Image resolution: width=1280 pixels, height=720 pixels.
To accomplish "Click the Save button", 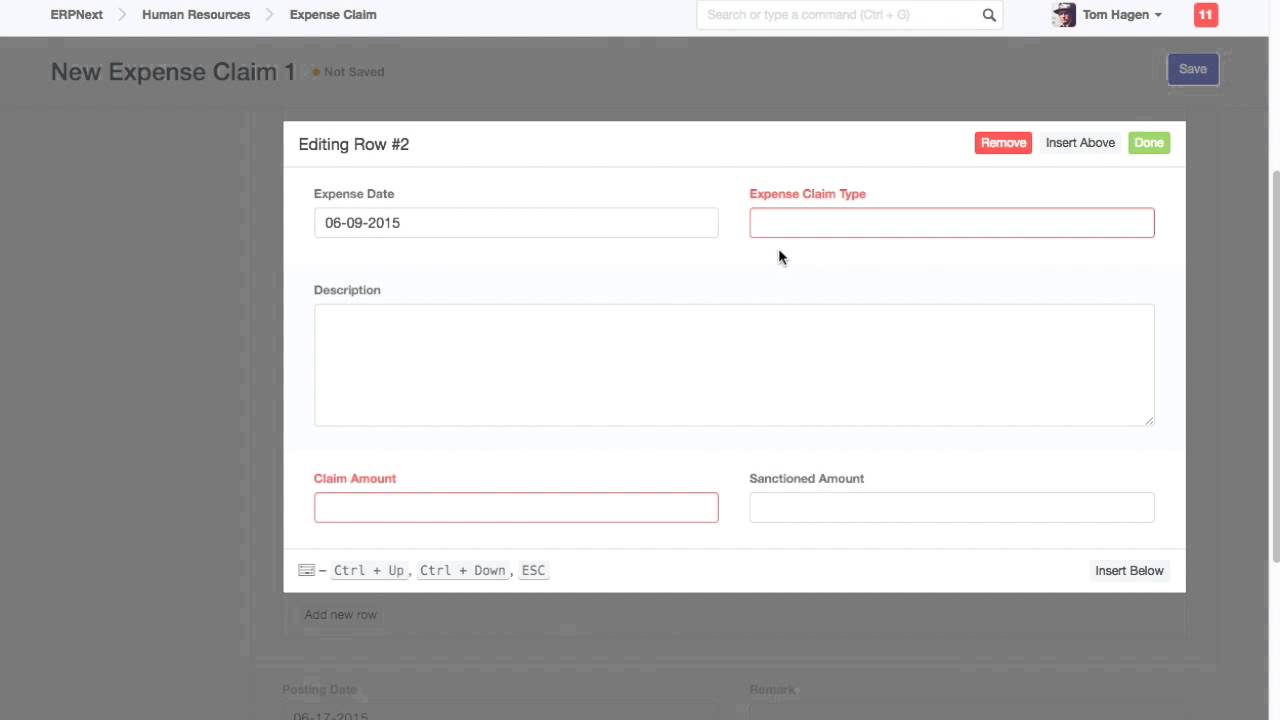I will coord(1193,69).
